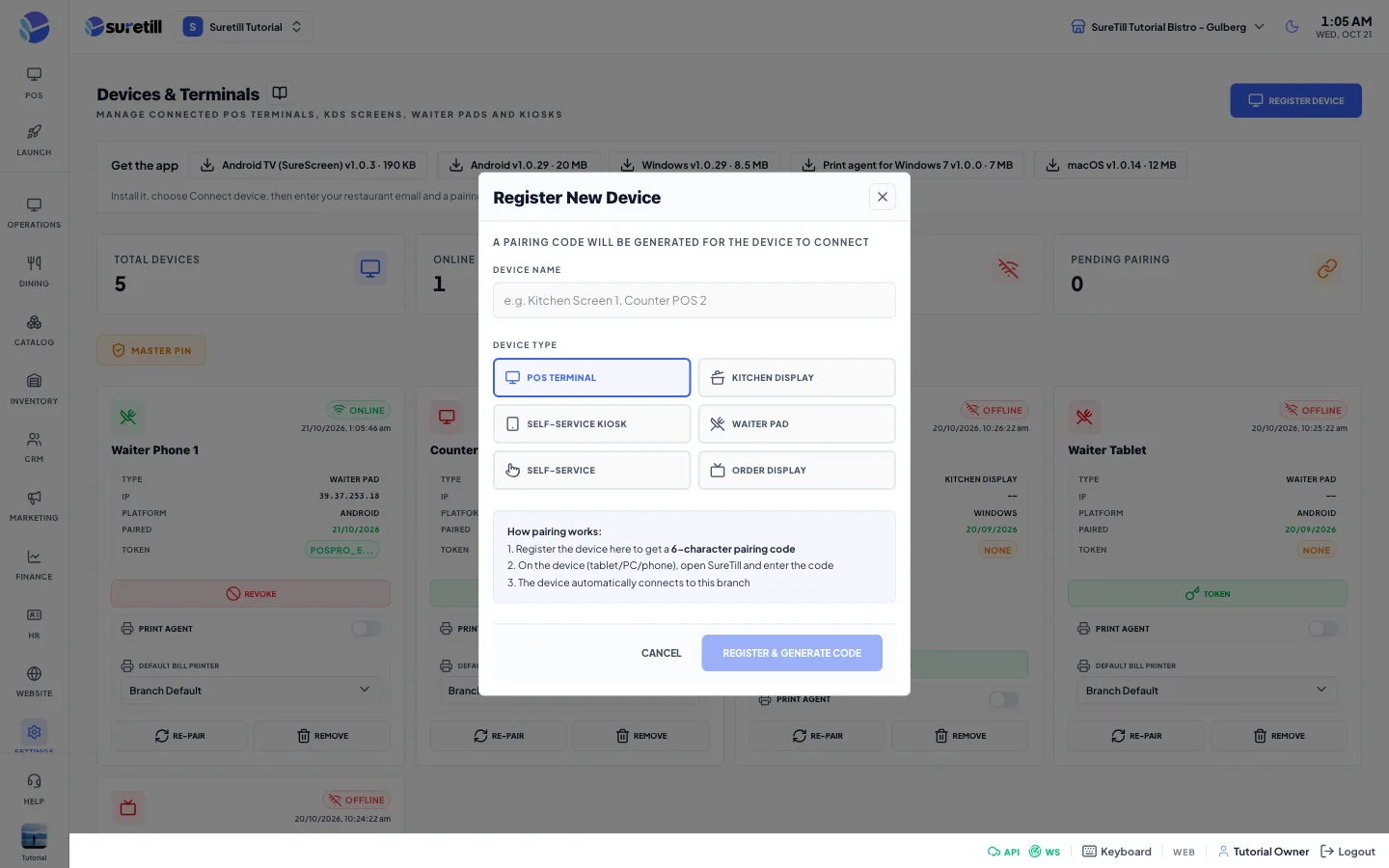Select POS Terminal device type
The image size is (1389, 868).
pos(591,378)
